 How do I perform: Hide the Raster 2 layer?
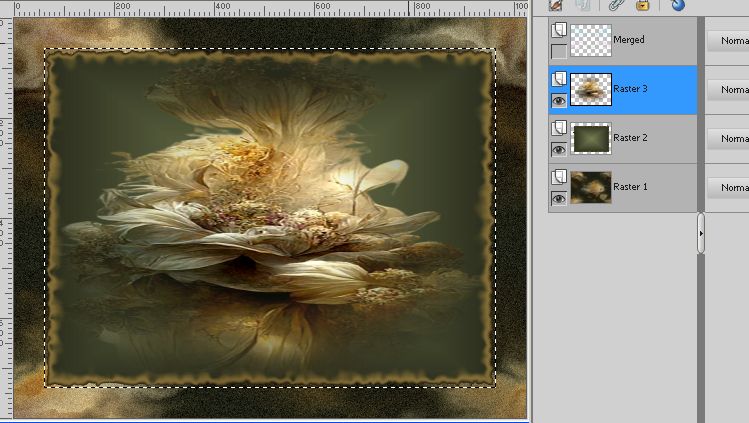[559, 148]
